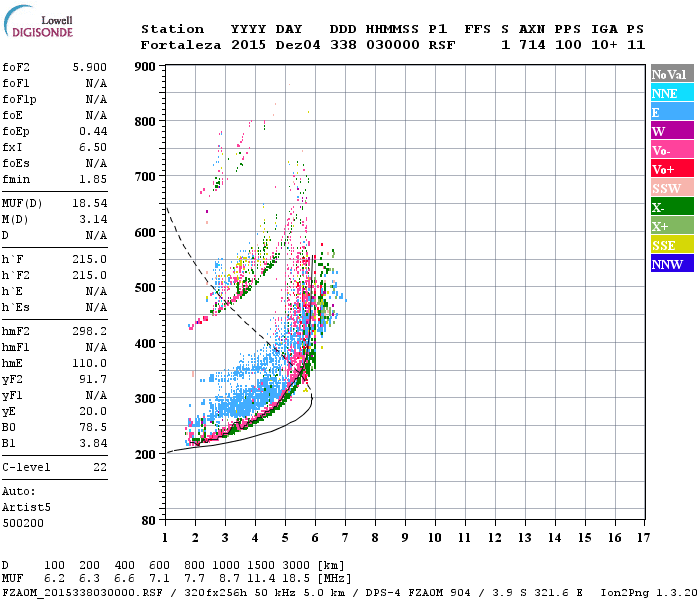Click the Fortaleza station name
700x600 pixels.
click(180, 45)
